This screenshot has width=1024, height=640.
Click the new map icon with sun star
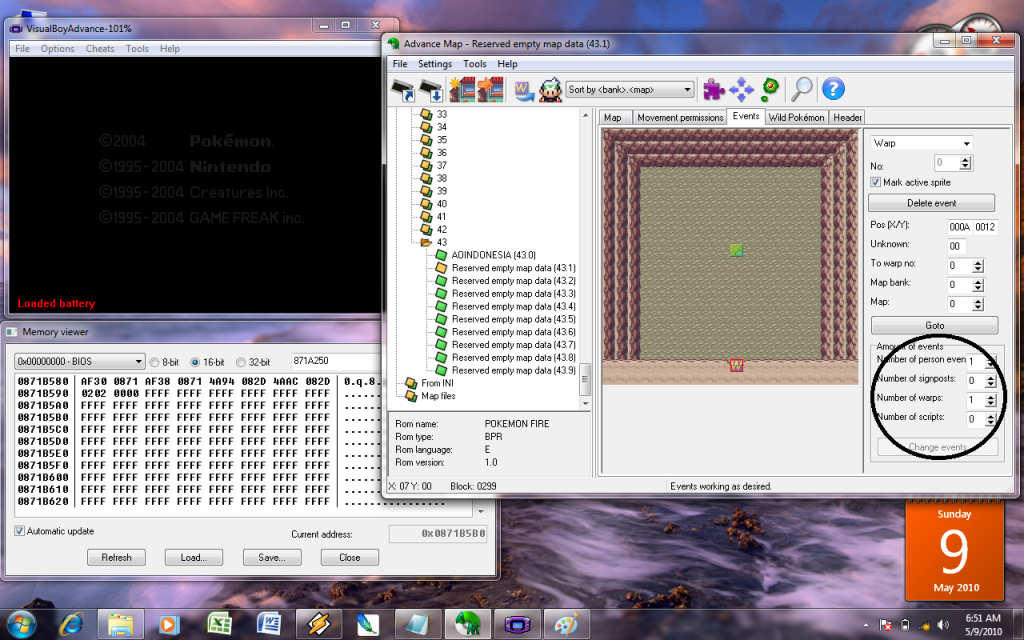(461, 89)
